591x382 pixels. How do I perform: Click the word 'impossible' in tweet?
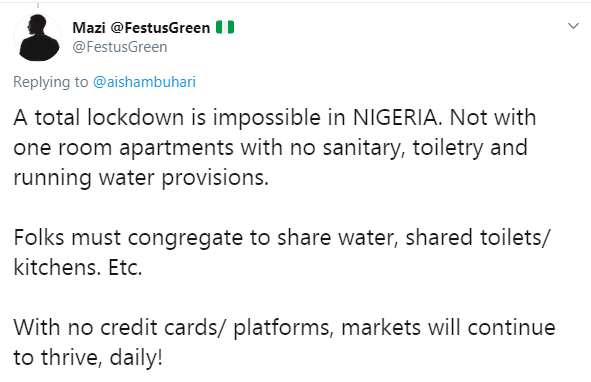tap(266, 117)
